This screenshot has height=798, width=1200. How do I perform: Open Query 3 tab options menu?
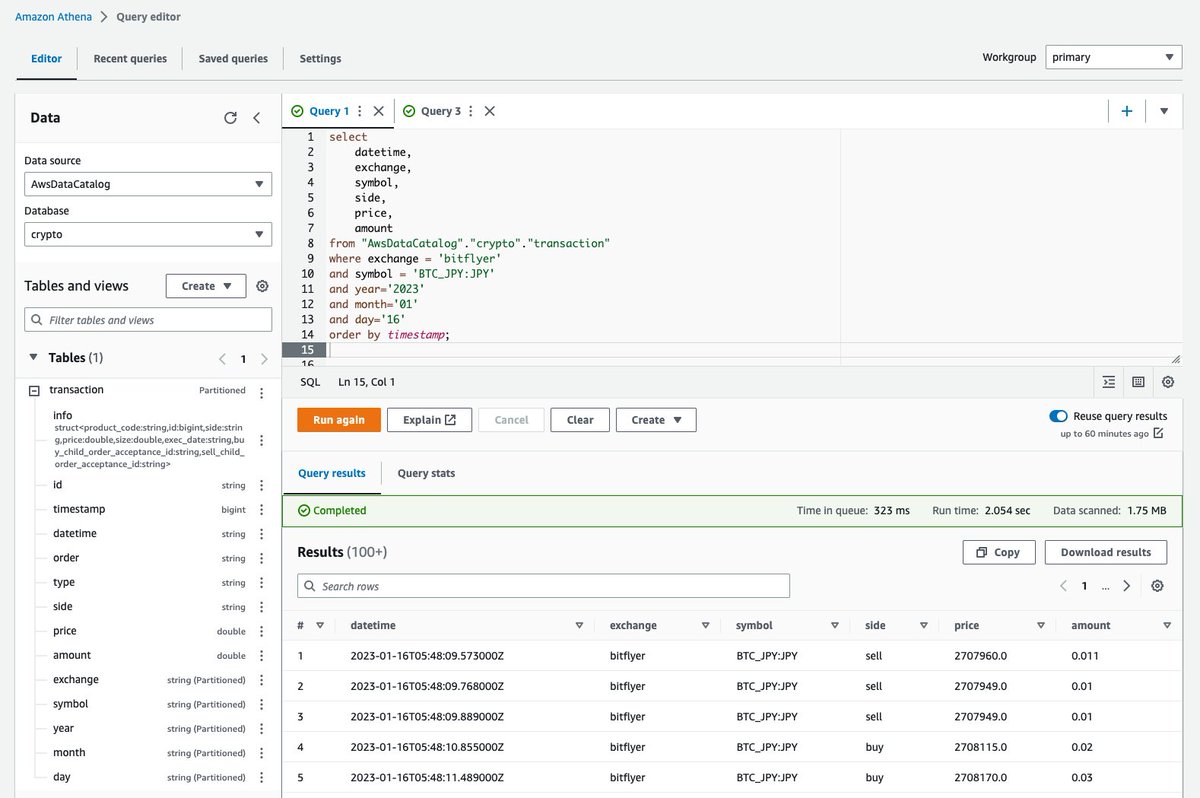coord(471,111)
